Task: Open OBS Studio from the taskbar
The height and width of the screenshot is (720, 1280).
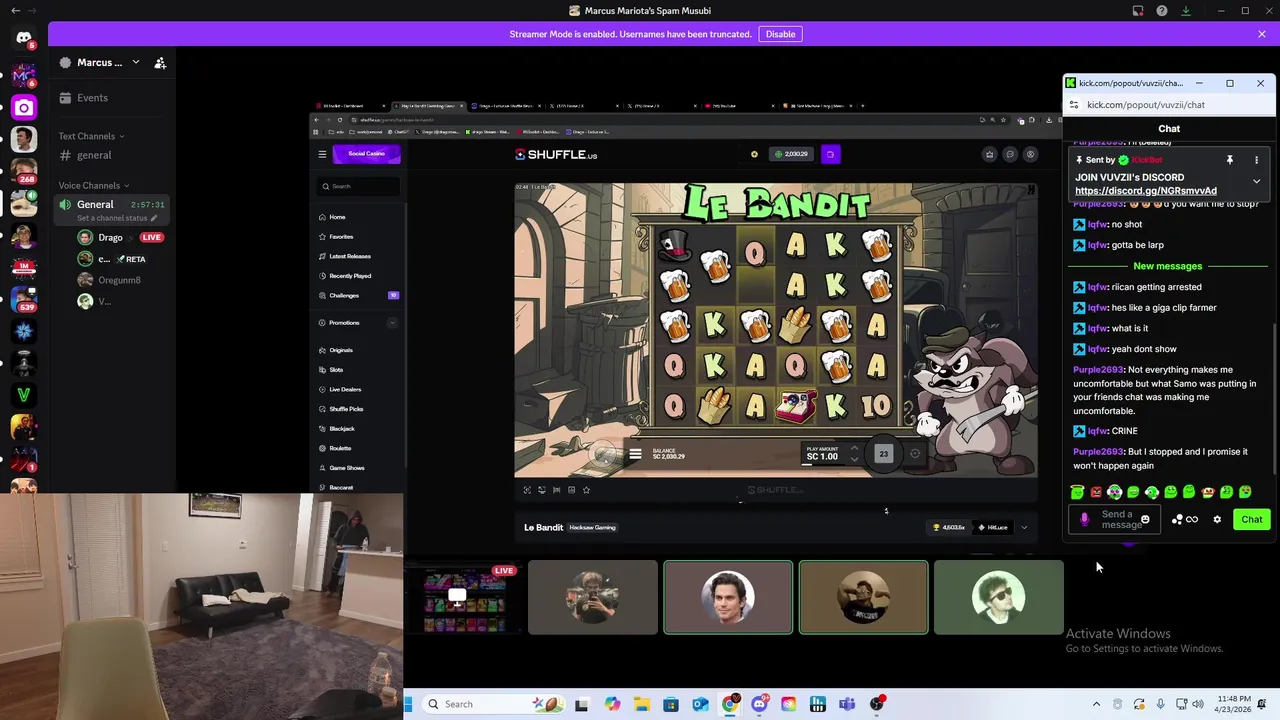Action: 877,704
